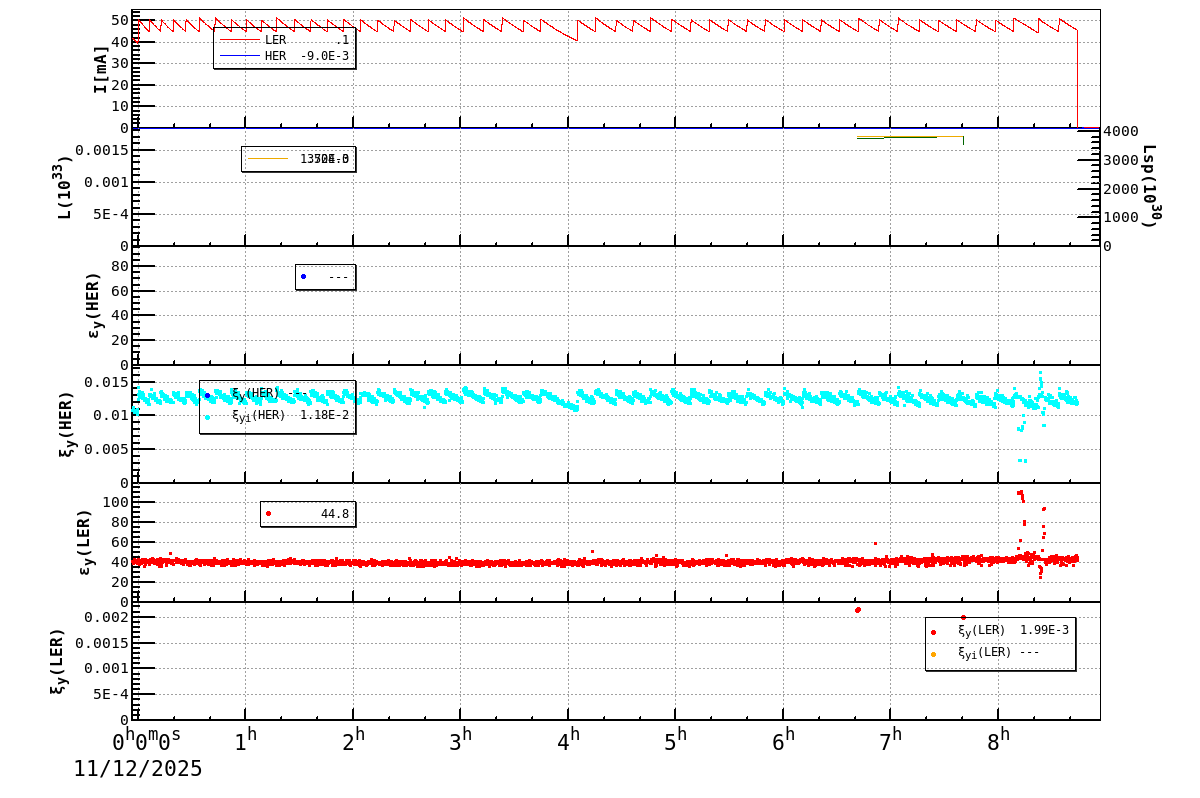Click the 0.0015 tick on luminosity axis
This screenshot has width=1200, height=798.
(104, 150)
